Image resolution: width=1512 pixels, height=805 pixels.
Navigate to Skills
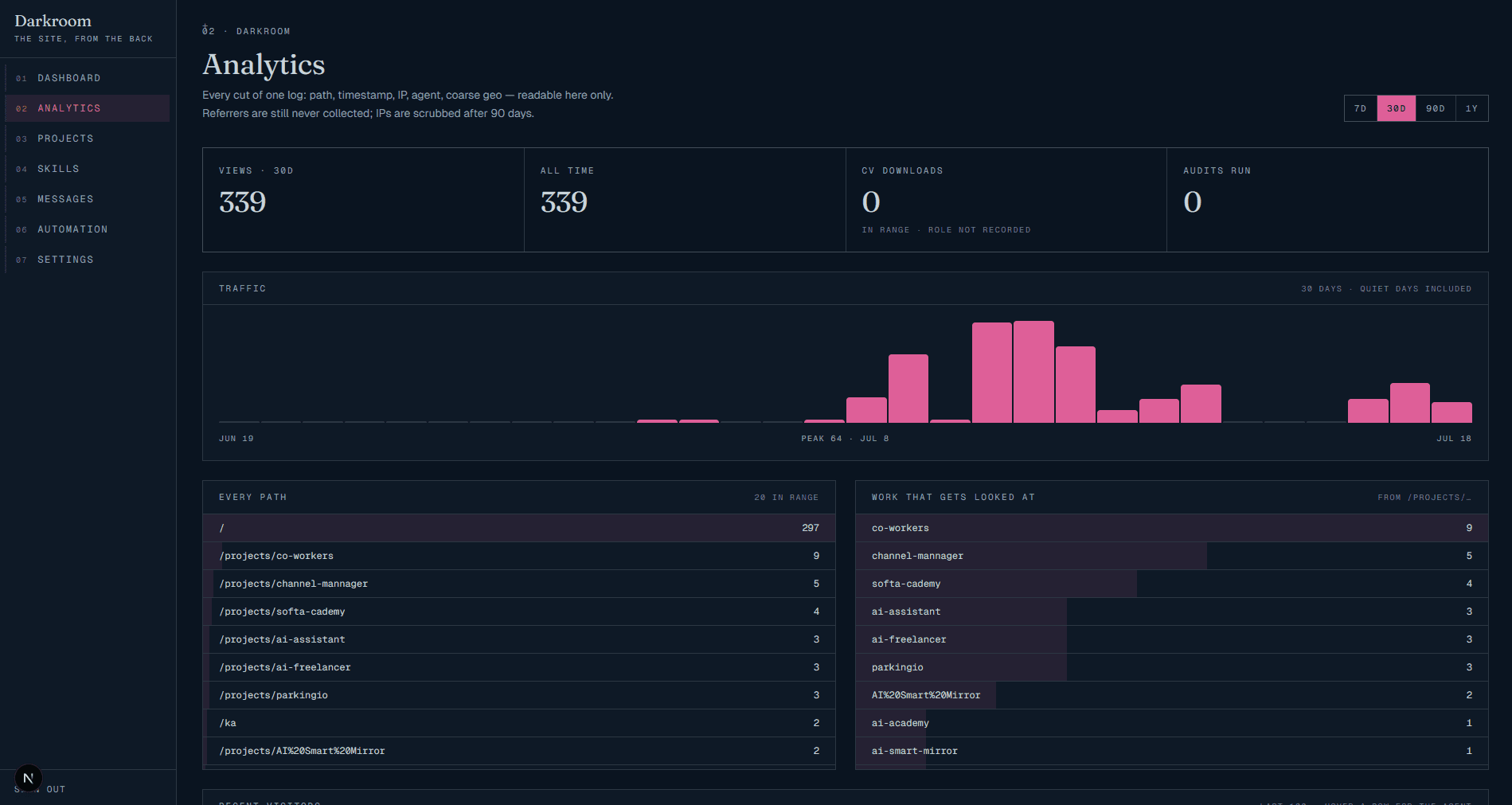(87, 169)
